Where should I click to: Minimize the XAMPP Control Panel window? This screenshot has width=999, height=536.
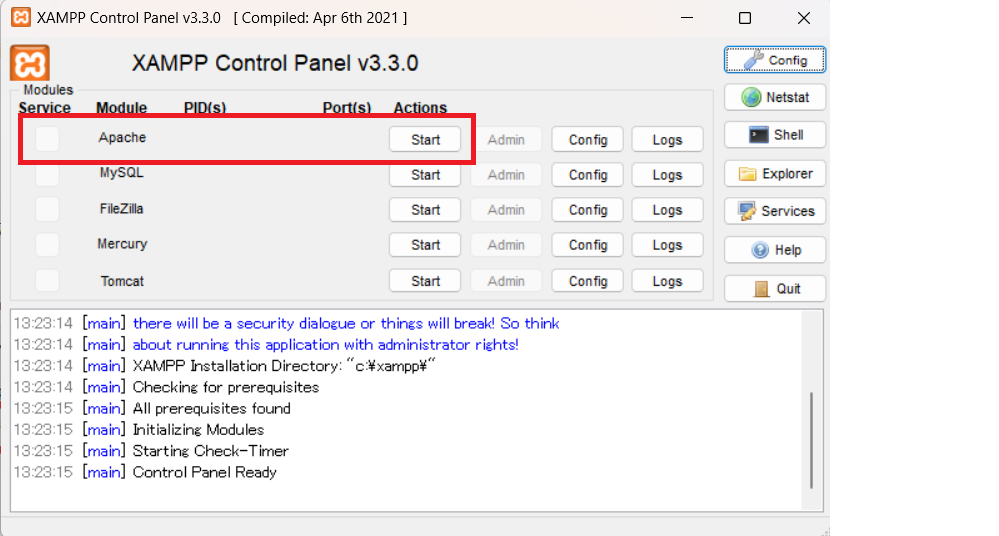(687, 18)
